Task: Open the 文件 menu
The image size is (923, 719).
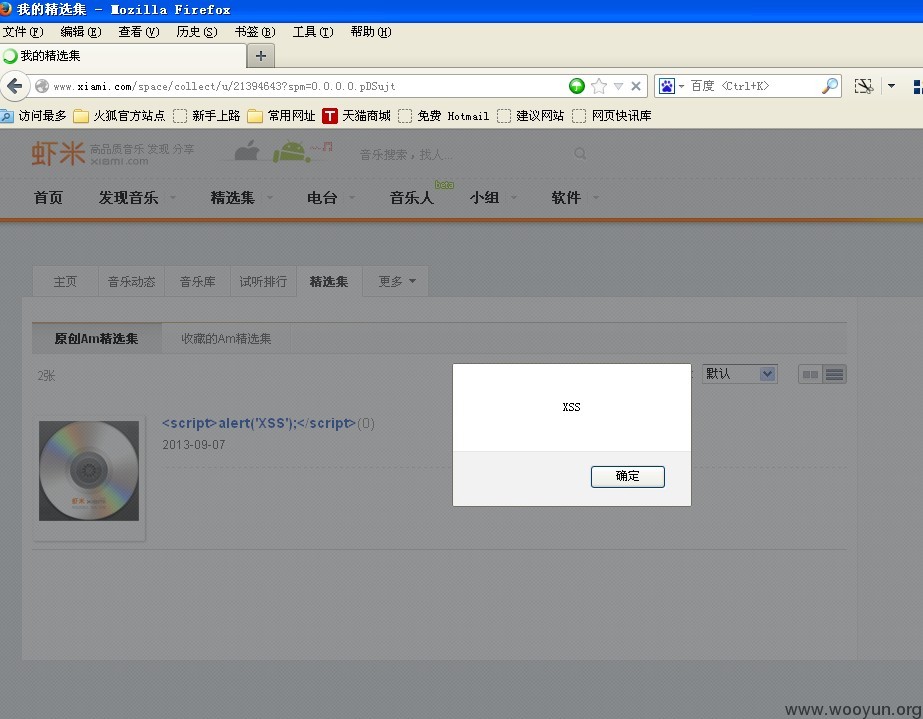Action: [x=23, y=32]
